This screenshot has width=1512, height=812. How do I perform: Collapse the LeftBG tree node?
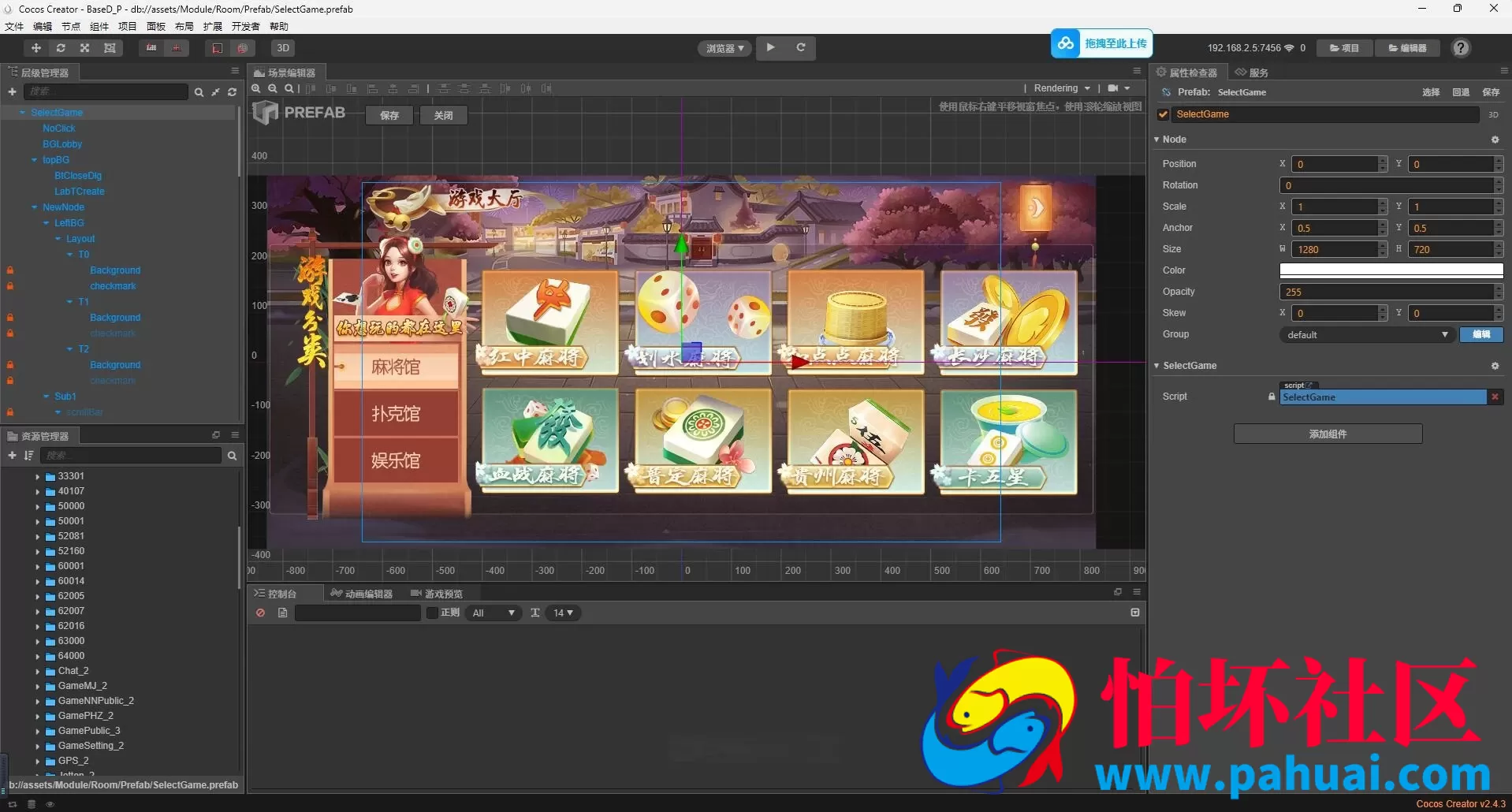coord(47,223)
